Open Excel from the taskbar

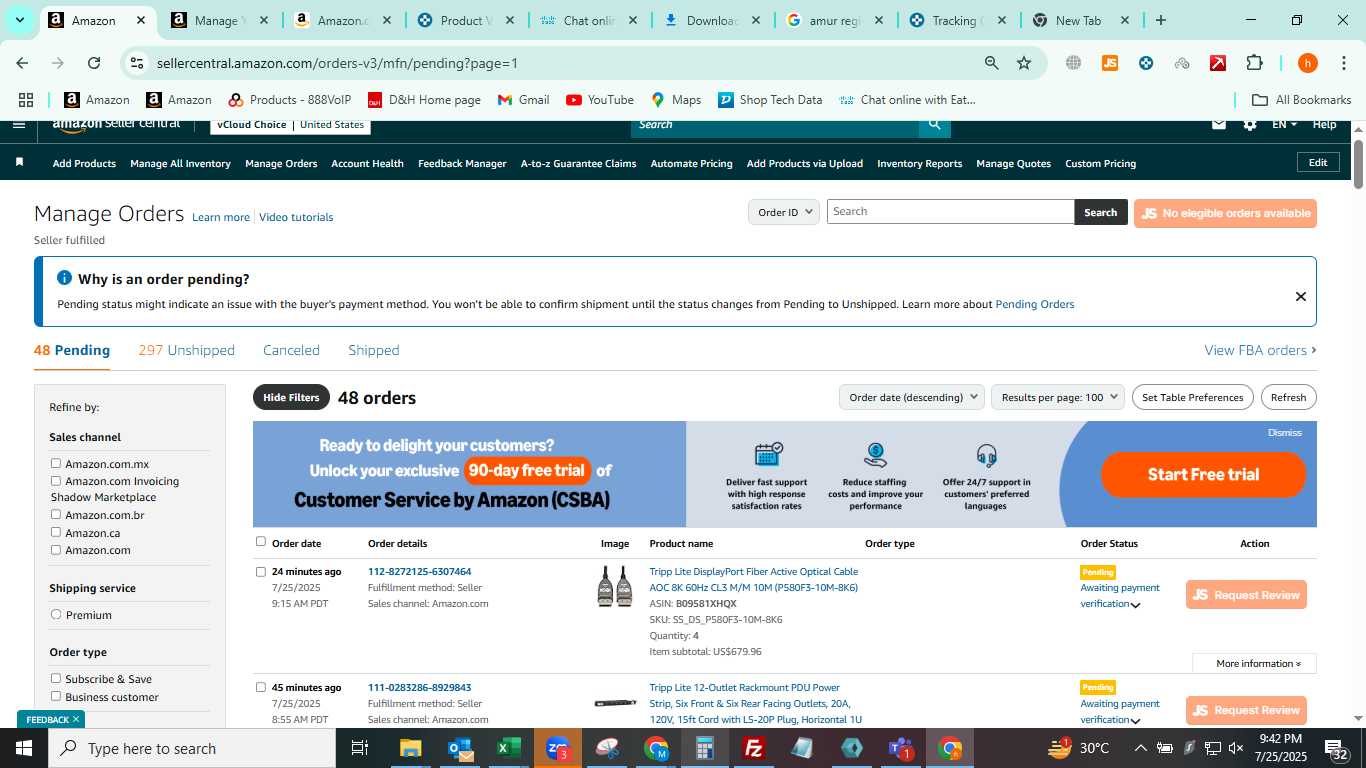[509, 748]
